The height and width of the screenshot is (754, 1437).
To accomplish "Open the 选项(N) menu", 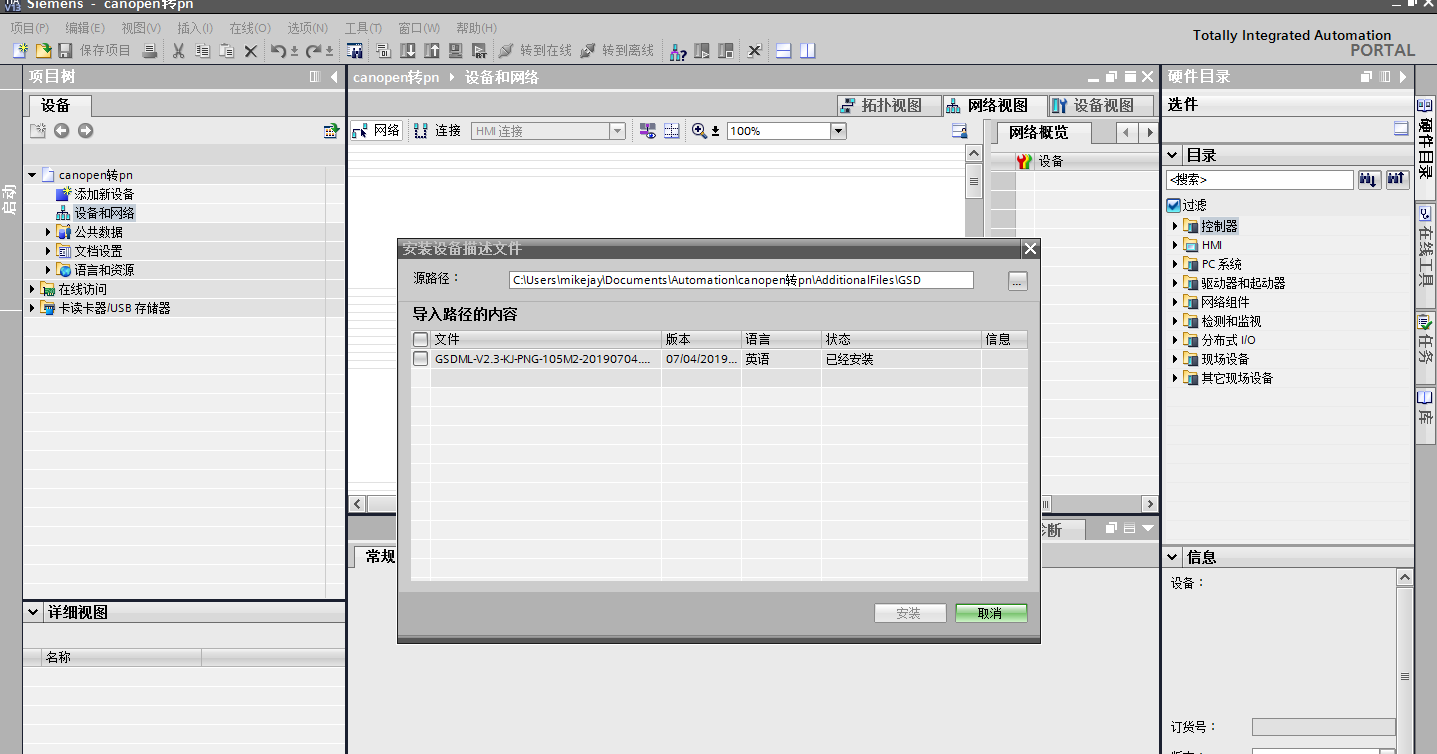I will coord(307,28).
